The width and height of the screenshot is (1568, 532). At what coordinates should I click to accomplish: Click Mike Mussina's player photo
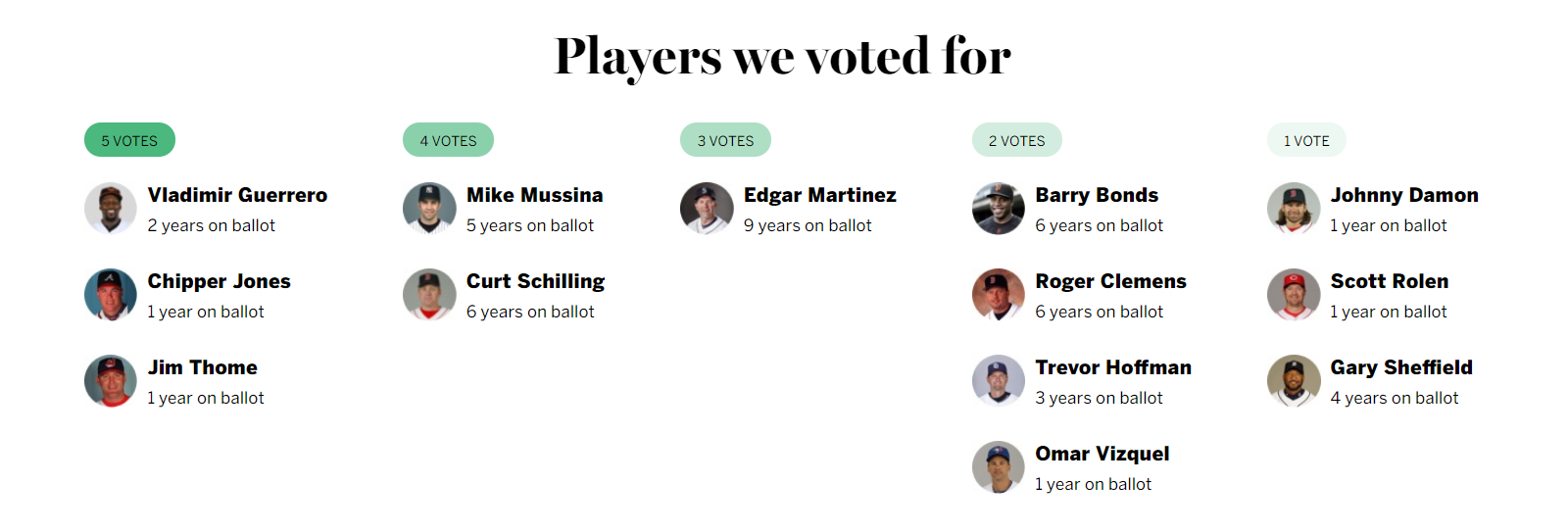[x=429, y=209]
